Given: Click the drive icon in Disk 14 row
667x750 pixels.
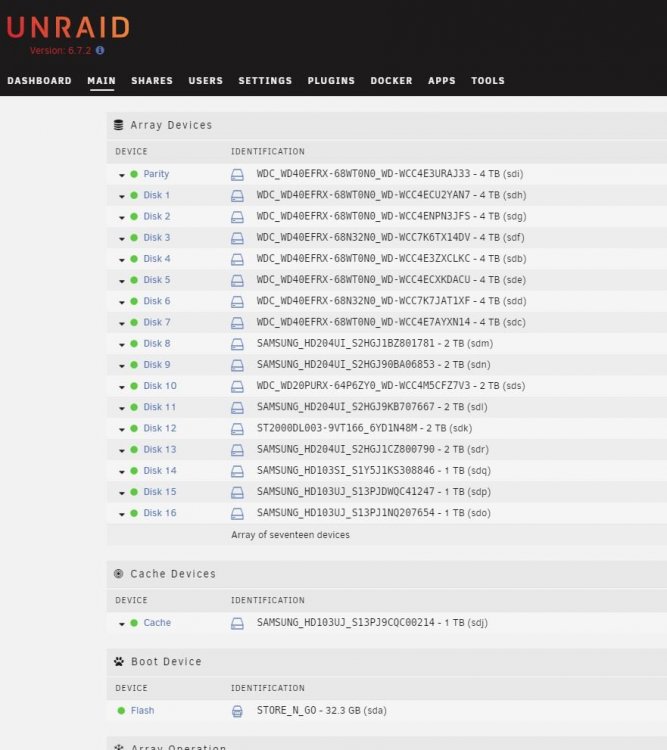Looking at the screenshot, I should click(x=237, y=471).
